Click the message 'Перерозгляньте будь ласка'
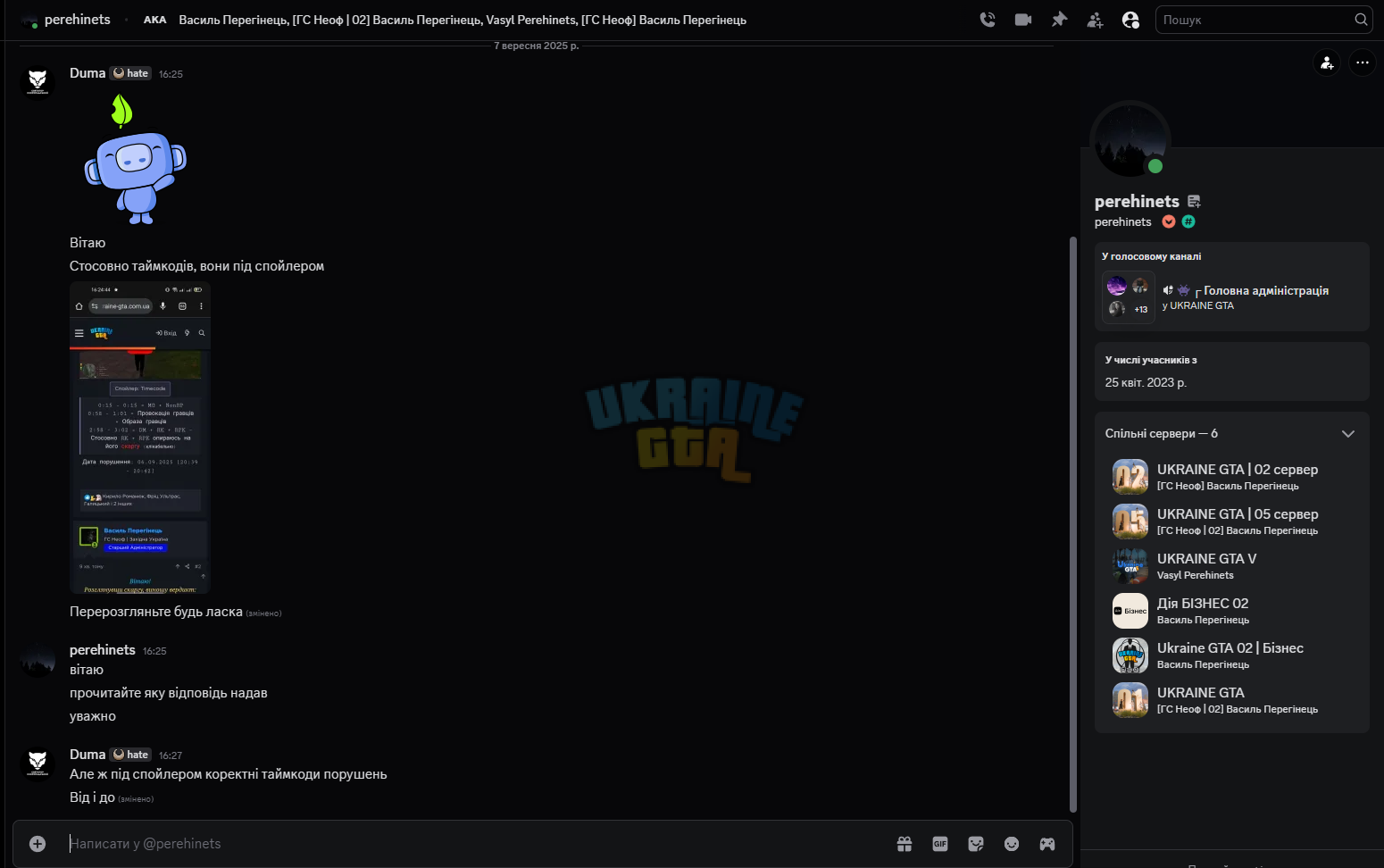Viewport: 1384px width, 868px height. pos(156,612)
